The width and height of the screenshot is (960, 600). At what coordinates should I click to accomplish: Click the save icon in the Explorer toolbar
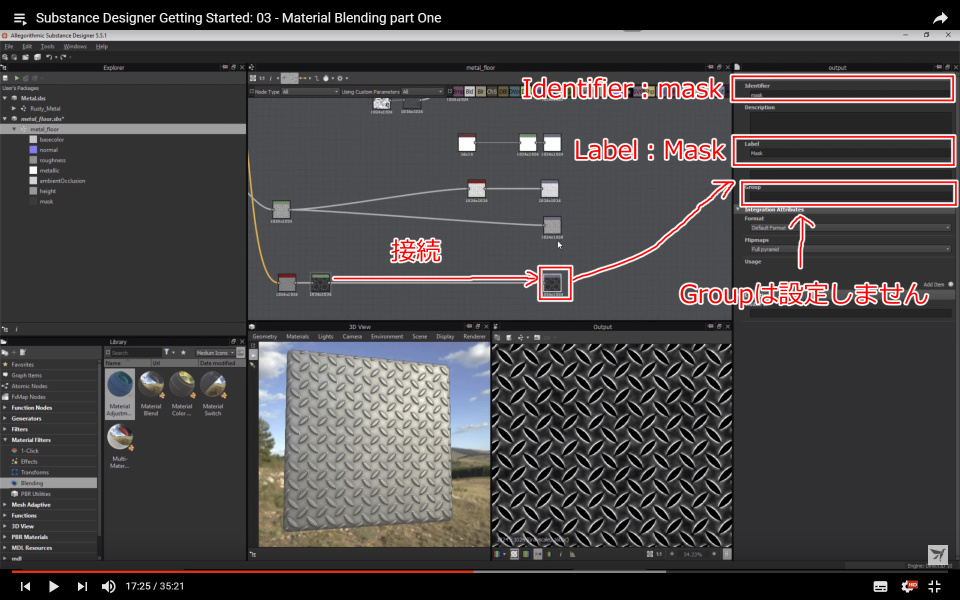coord(6,78)
